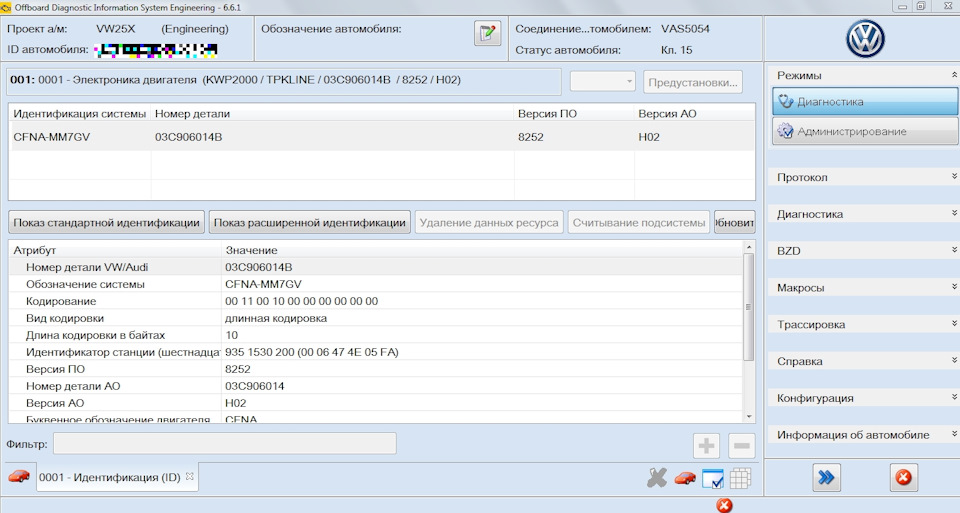
Task: Click the Идентификация системы column header
Action: pyautogui.click(x=80, y=114)
